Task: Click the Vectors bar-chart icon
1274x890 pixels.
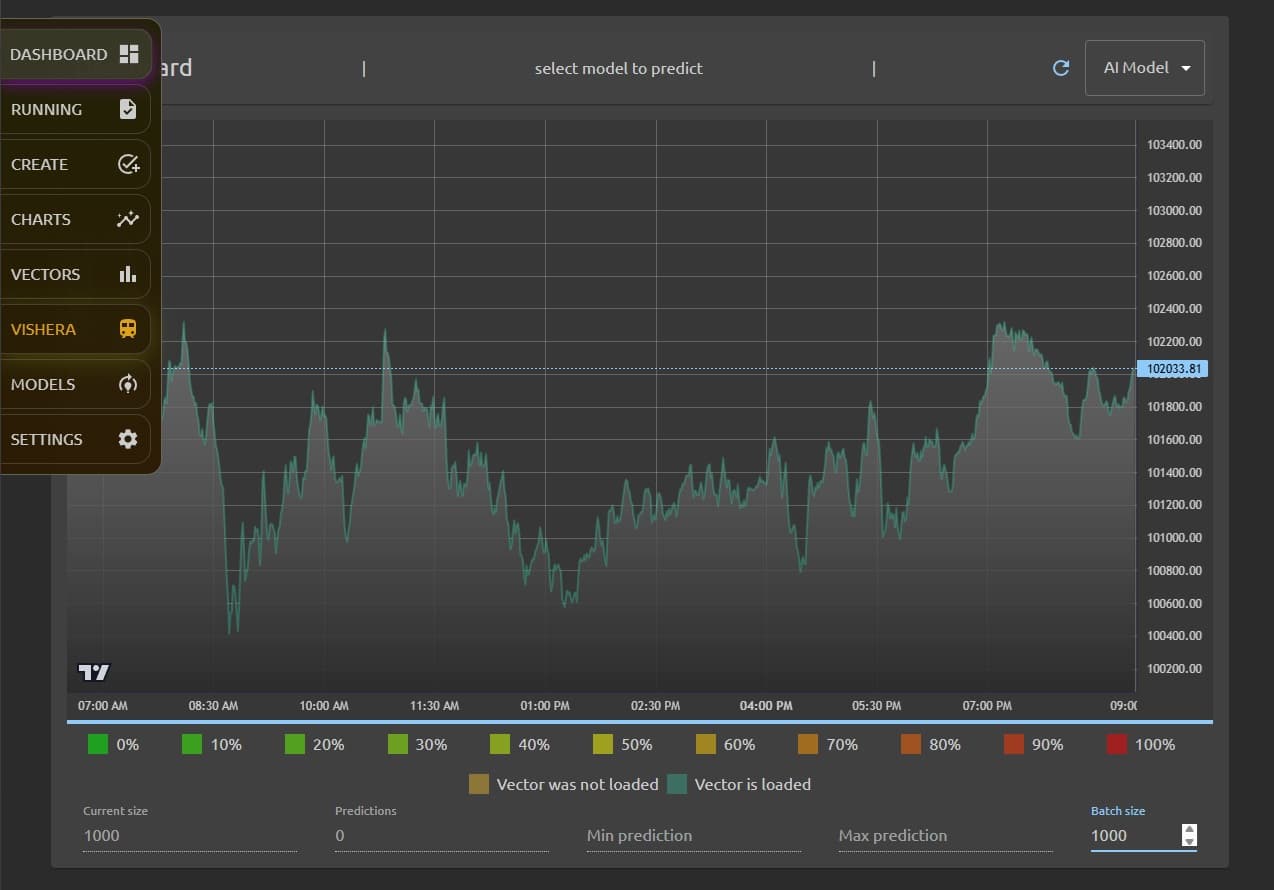Action: pyautogui.click(x=128, y=274)
